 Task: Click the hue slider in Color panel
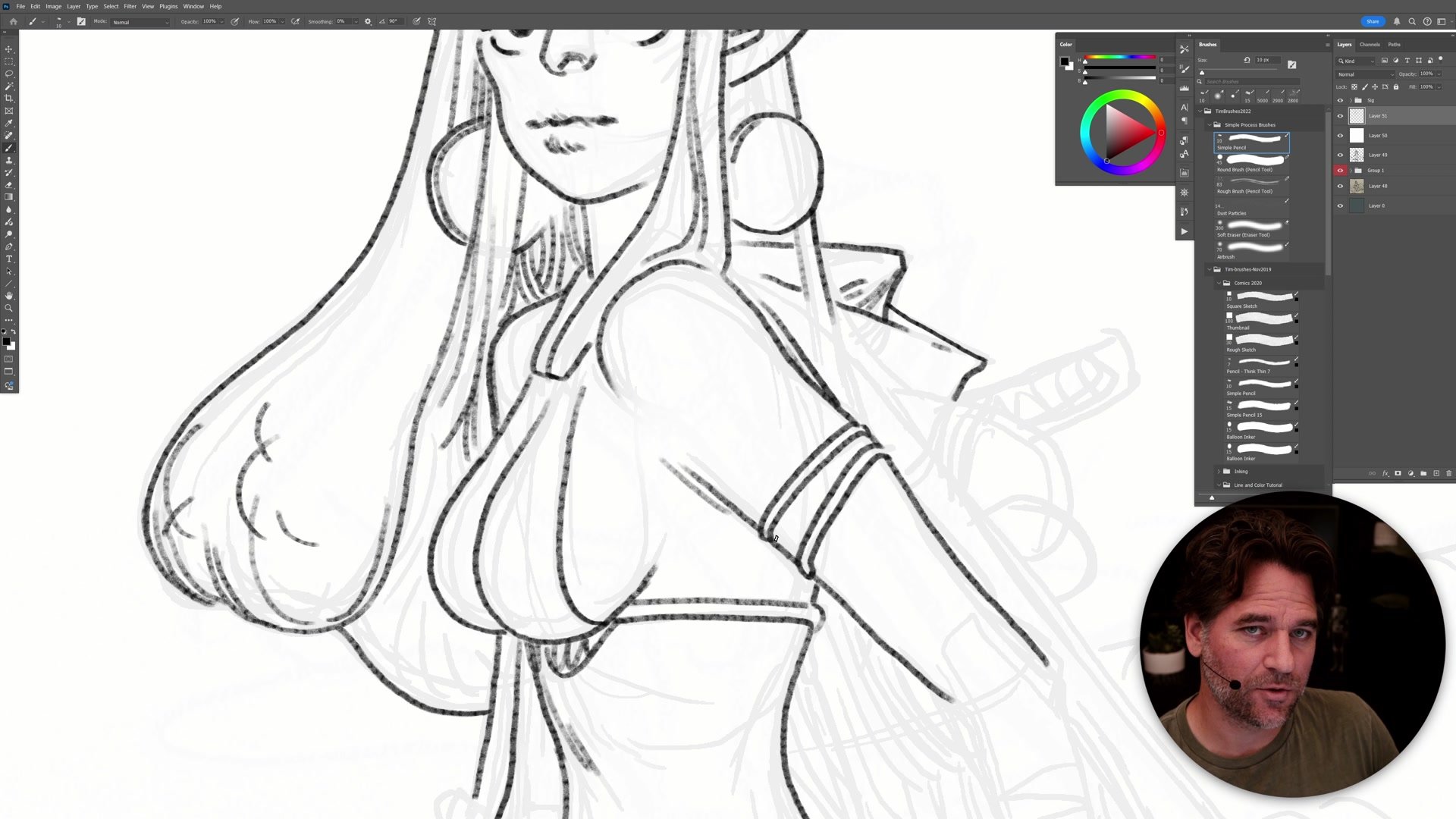pyautogui.click(x=1120, y=58)
